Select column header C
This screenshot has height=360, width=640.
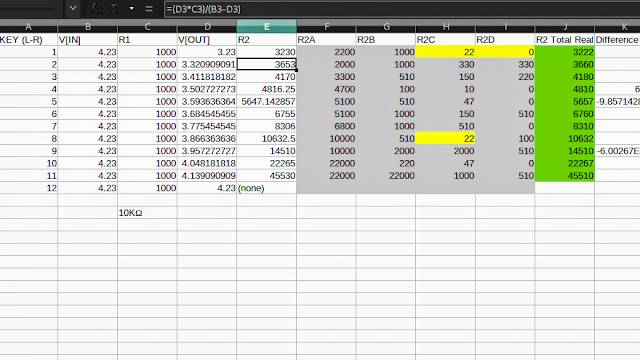[x=147, y=27]
